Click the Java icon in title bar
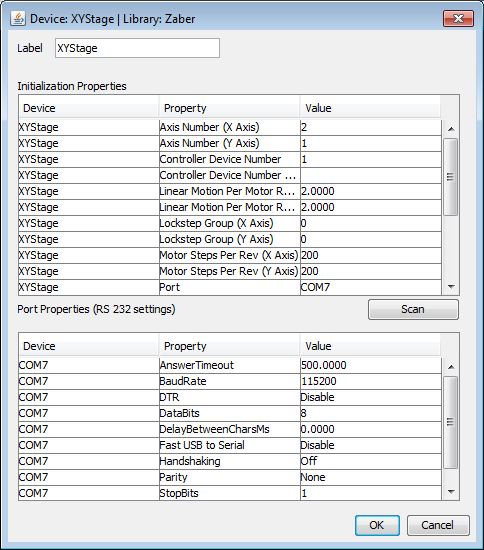 coord(18,18)
